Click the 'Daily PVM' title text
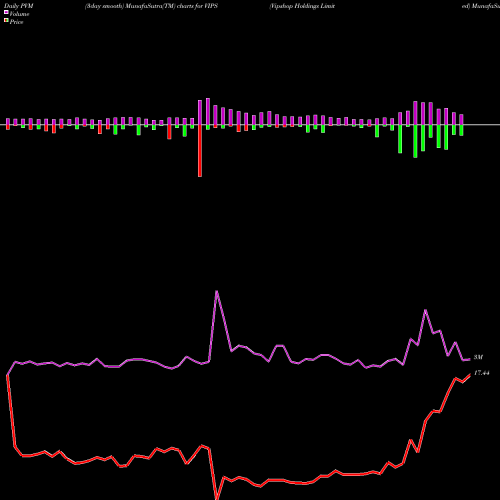500x500 pixels. point(19,6)
